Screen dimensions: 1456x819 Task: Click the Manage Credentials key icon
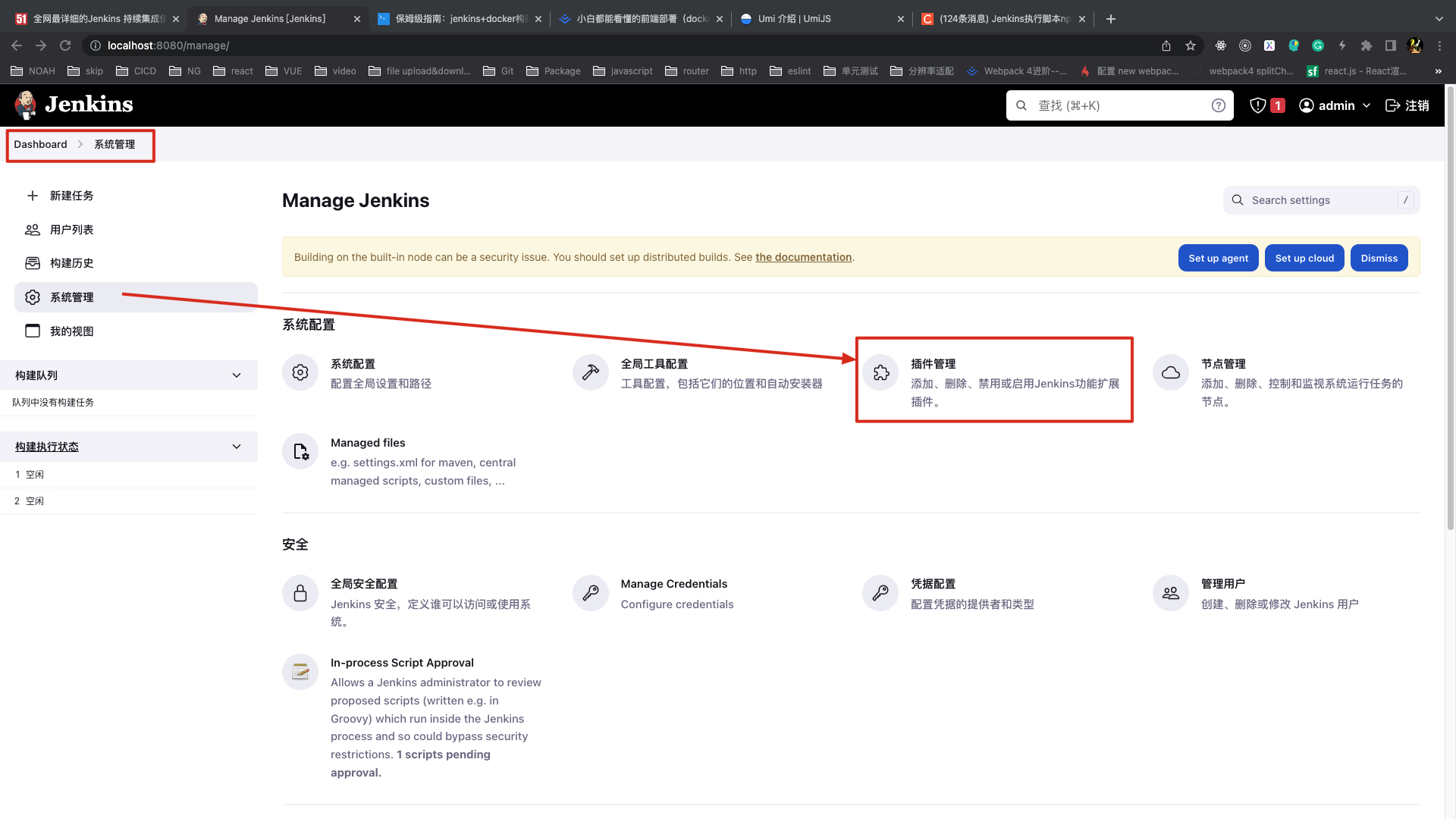click(590, 593)
